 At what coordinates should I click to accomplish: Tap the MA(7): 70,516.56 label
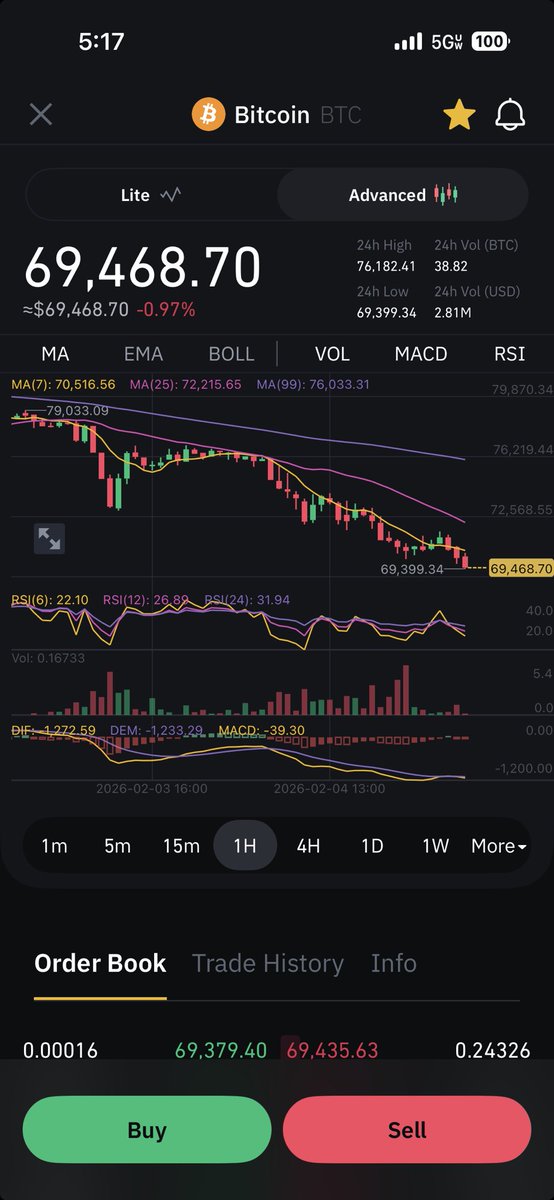coord(64,384)
